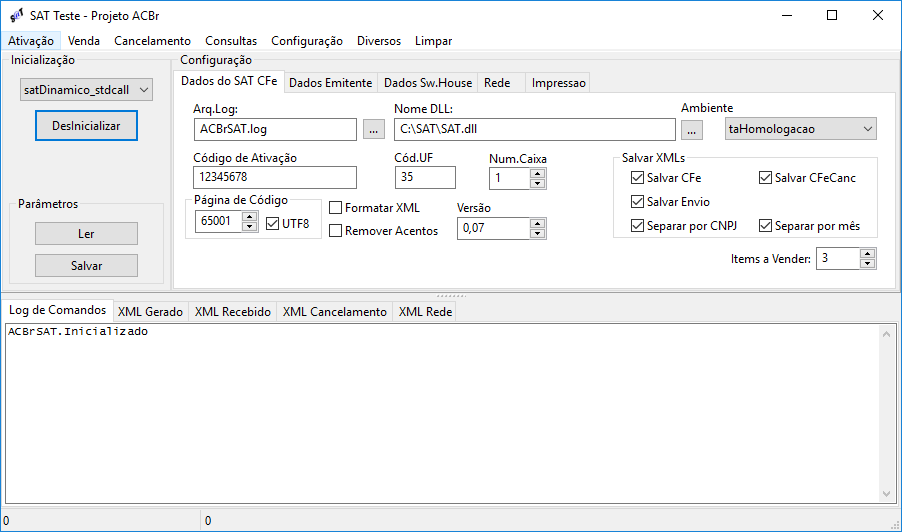The width and height of the screenshot is (902, 532).
Task: Click the Cód.UF input field
Action: pos(425,177)
